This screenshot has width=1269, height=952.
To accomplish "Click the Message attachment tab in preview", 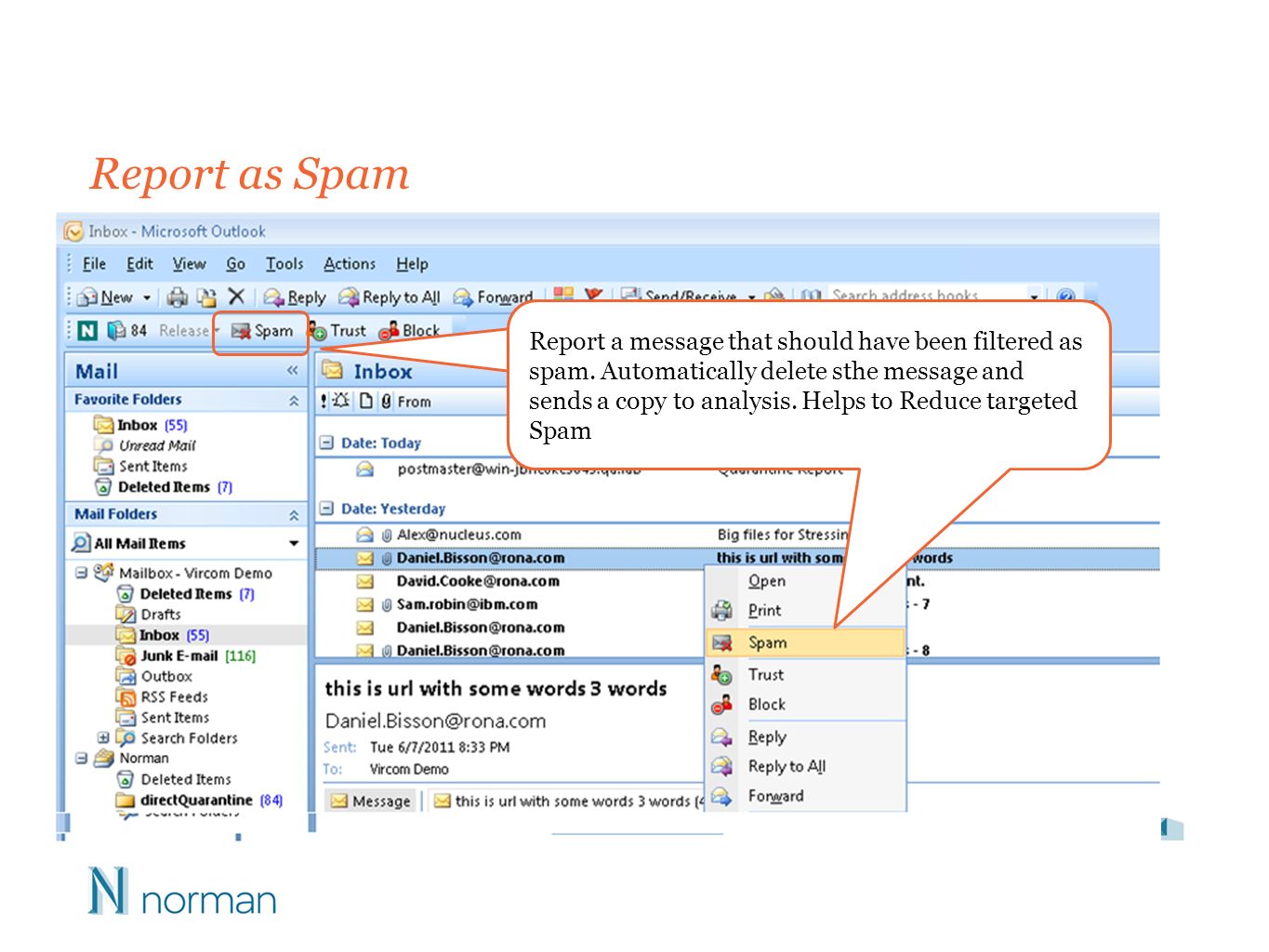I will click(x=371, y=800).
